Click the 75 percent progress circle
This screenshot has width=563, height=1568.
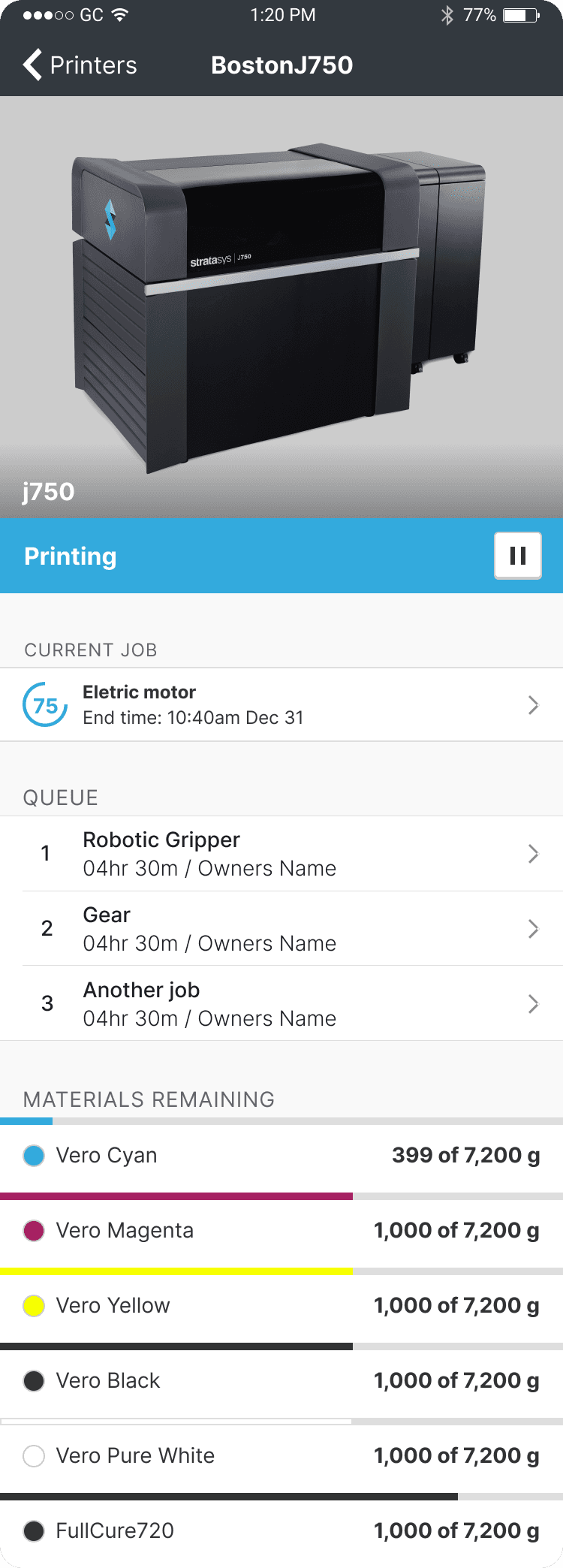(45, 705)
